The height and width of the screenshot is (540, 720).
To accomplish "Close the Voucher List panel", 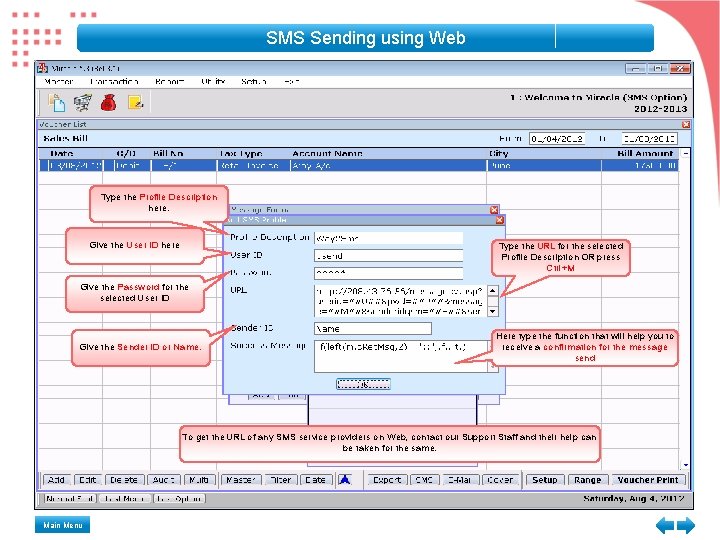I will [x=686, y=124].
